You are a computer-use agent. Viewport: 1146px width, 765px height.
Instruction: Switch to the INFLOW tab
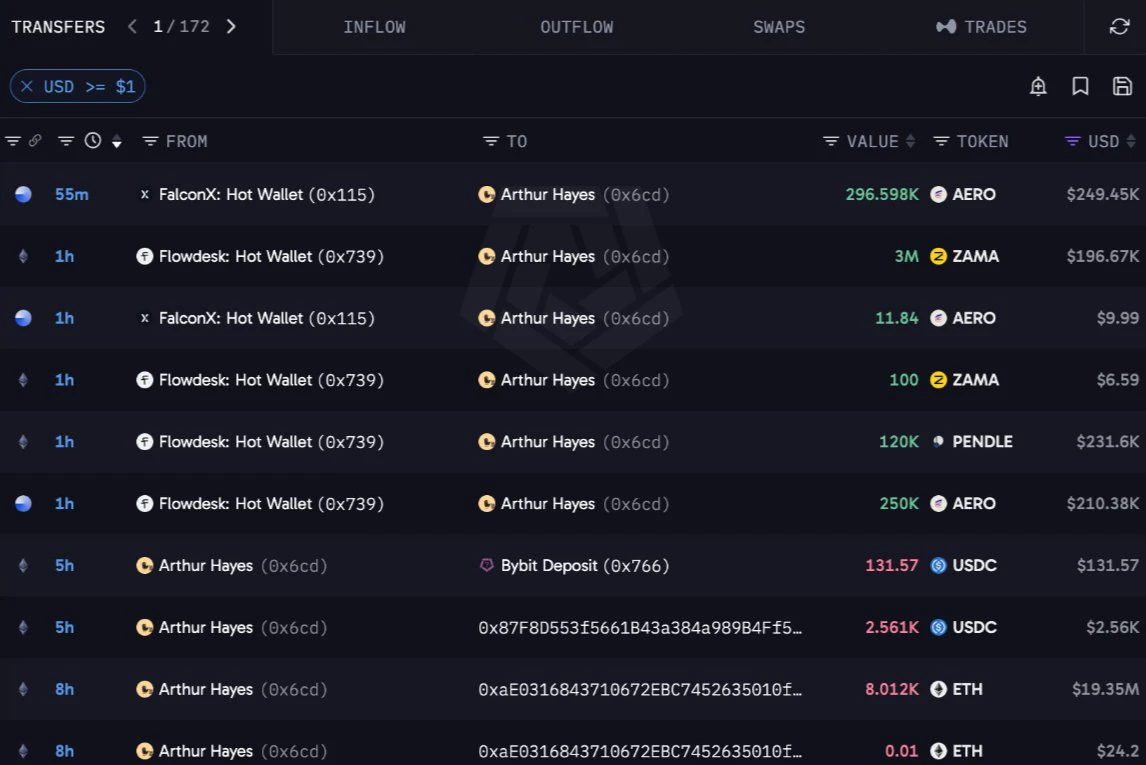click(x=374, y=27)
